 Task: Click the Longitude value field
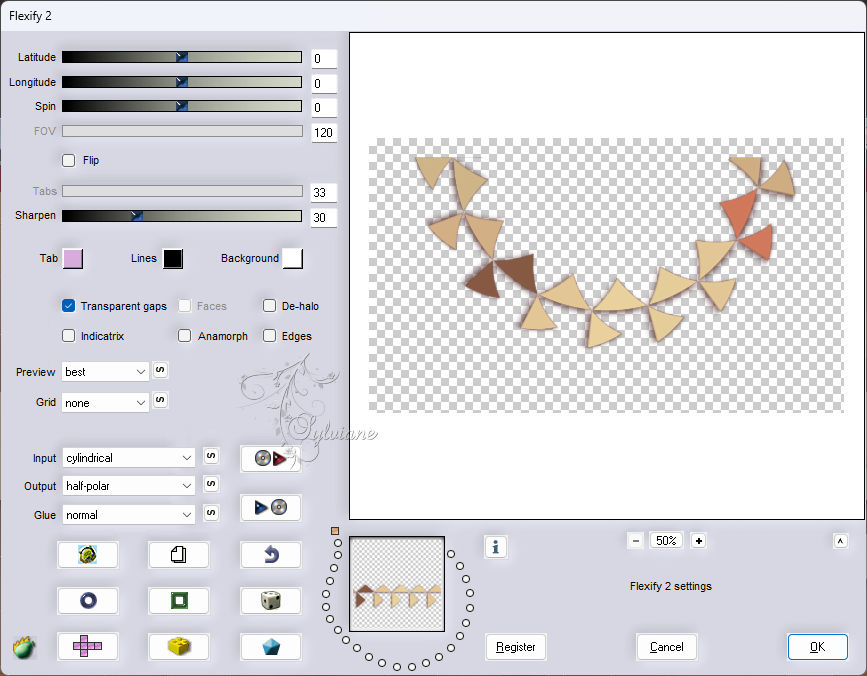pos(324,83)
